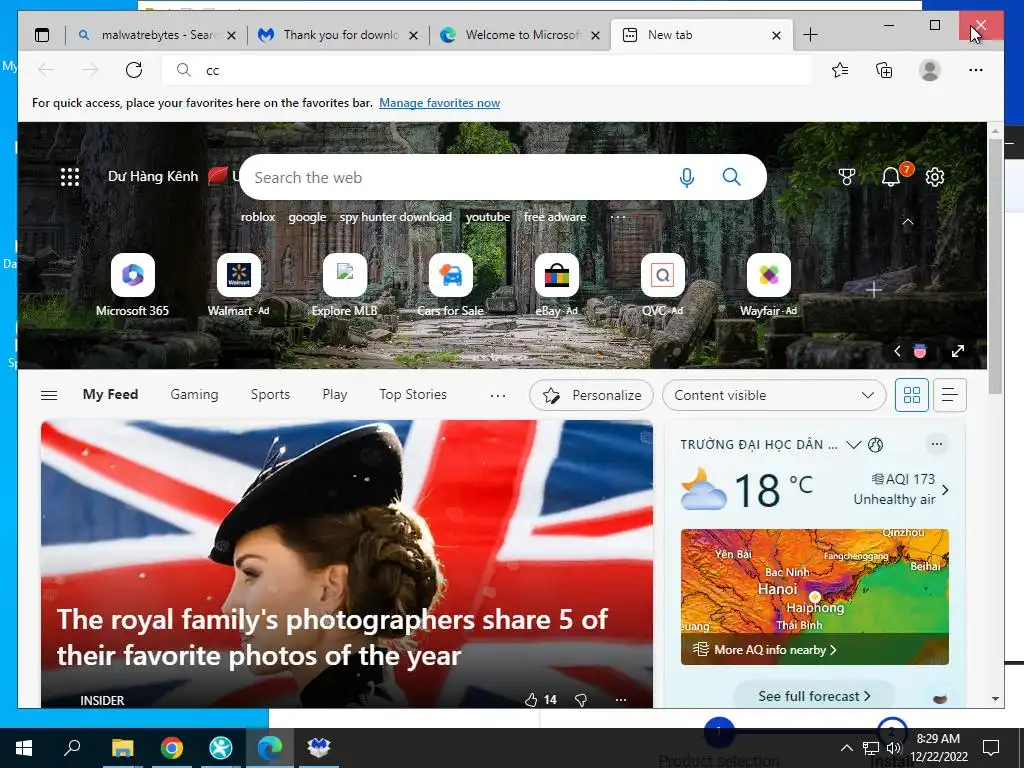The height and width of the screenshot is (768, 1024).
Task: Open the user profile avatar
Action: 929,70
